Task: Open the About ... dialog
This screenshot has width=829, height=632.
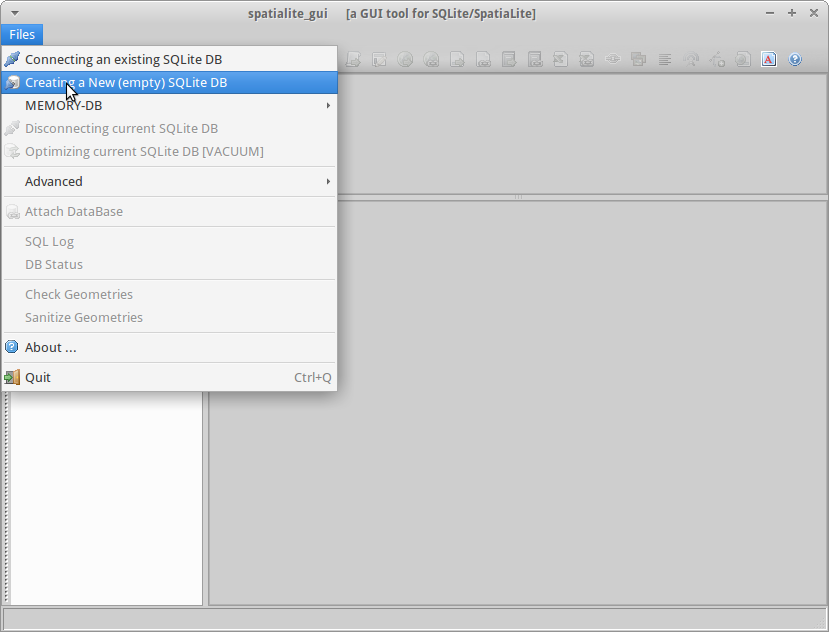Action: point(169,347)
